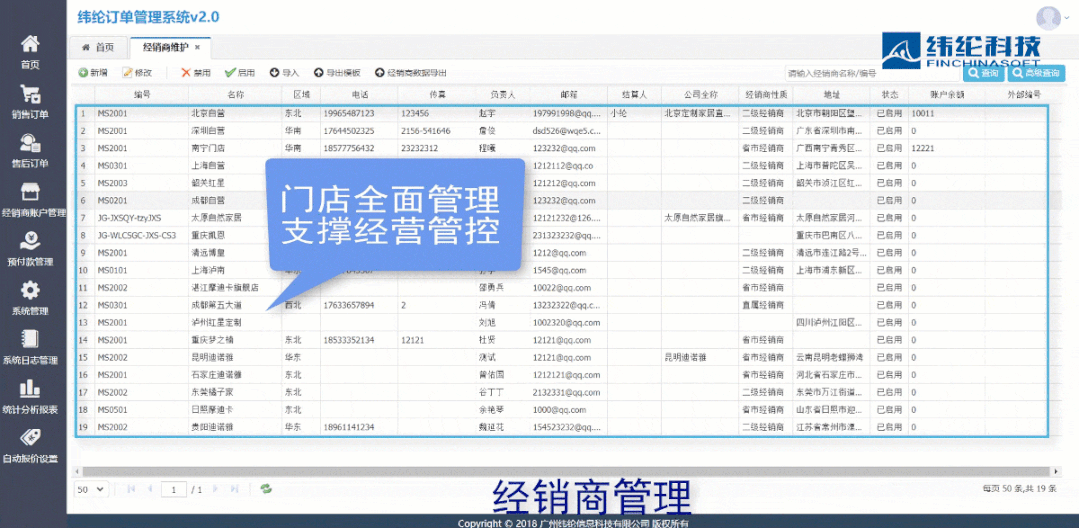Image resolution: width=1079 pixels, height=528 pixels.
Task: Click the 导入 import button
Action: coord(284,72)
